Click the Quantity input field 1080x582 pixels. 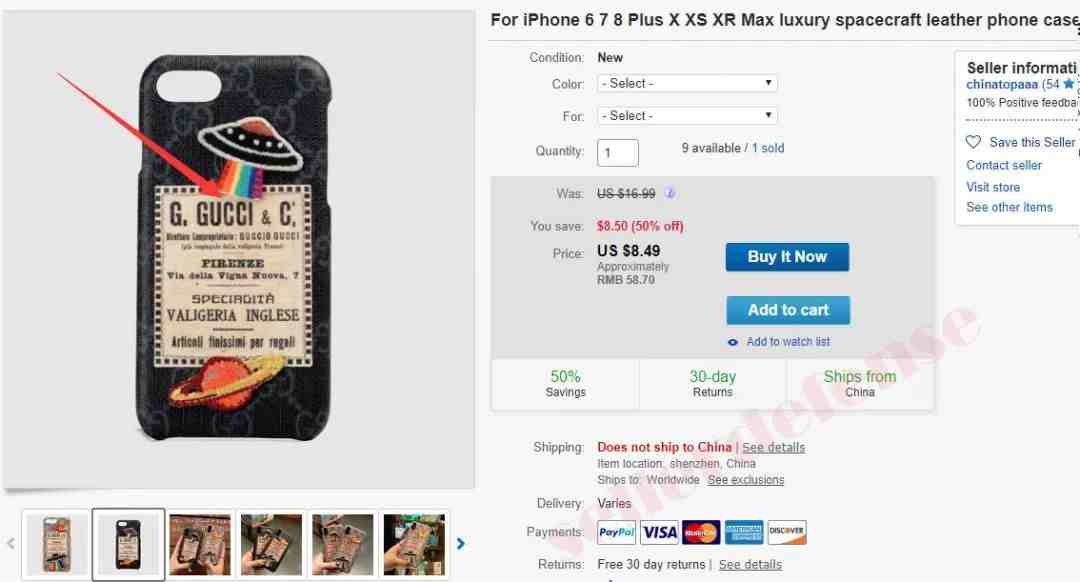[x=617, y=152]
